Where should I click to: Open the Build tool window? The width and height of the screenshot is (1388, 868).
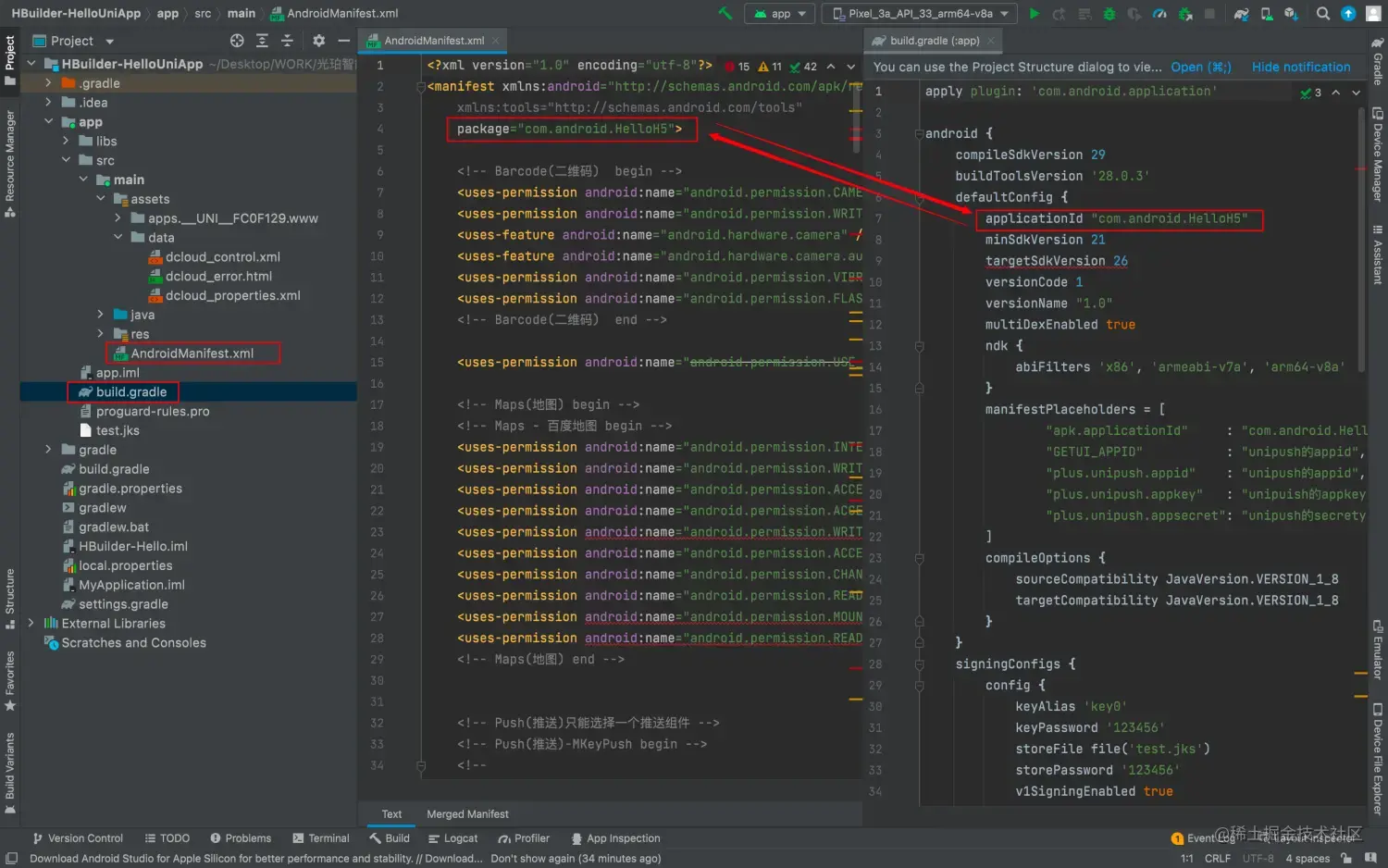[390, 838]
